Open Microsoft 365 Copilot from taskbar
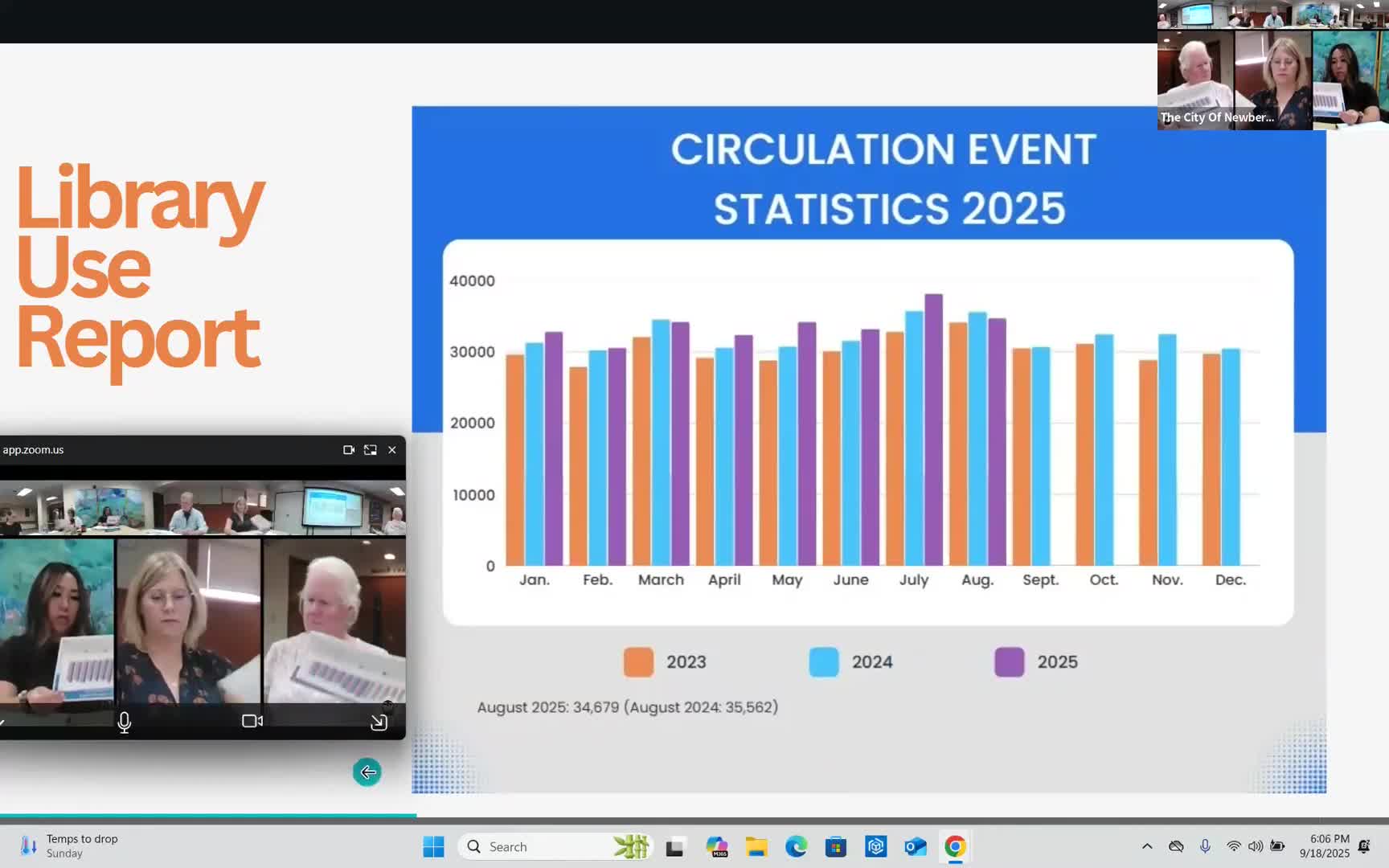The image size is (1389, 868). coord(716,847)
